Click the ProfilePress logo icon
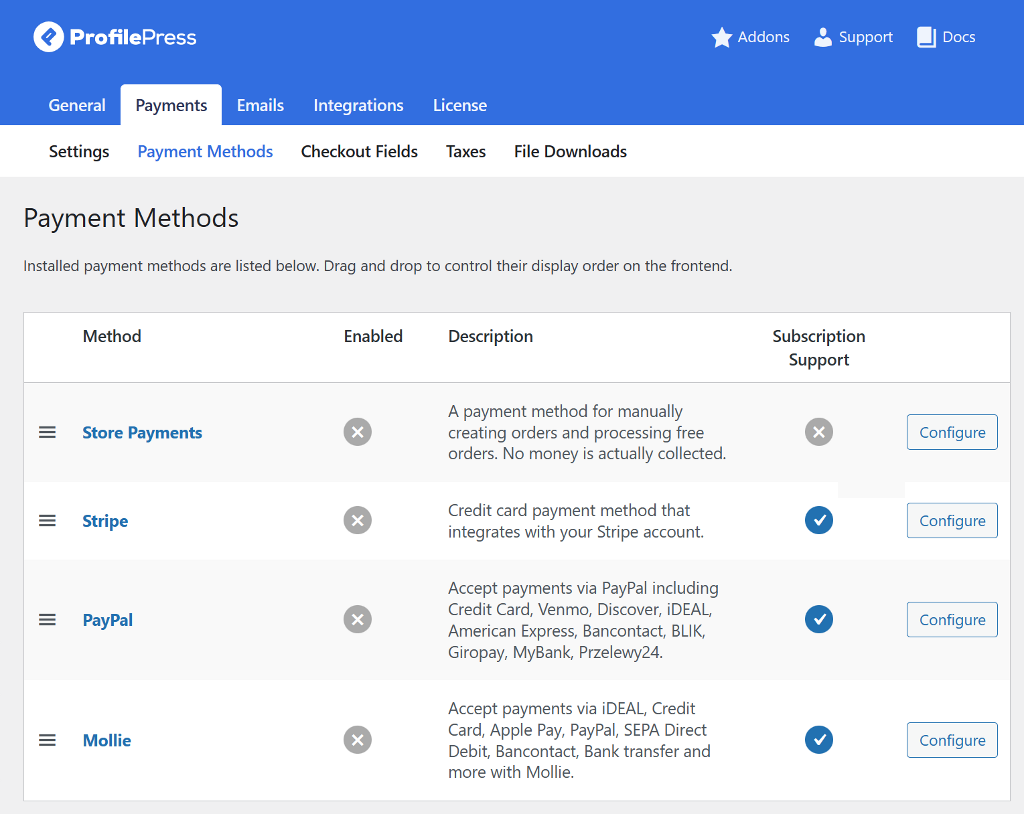This screenshot has height=814, width=1024. 48,37
